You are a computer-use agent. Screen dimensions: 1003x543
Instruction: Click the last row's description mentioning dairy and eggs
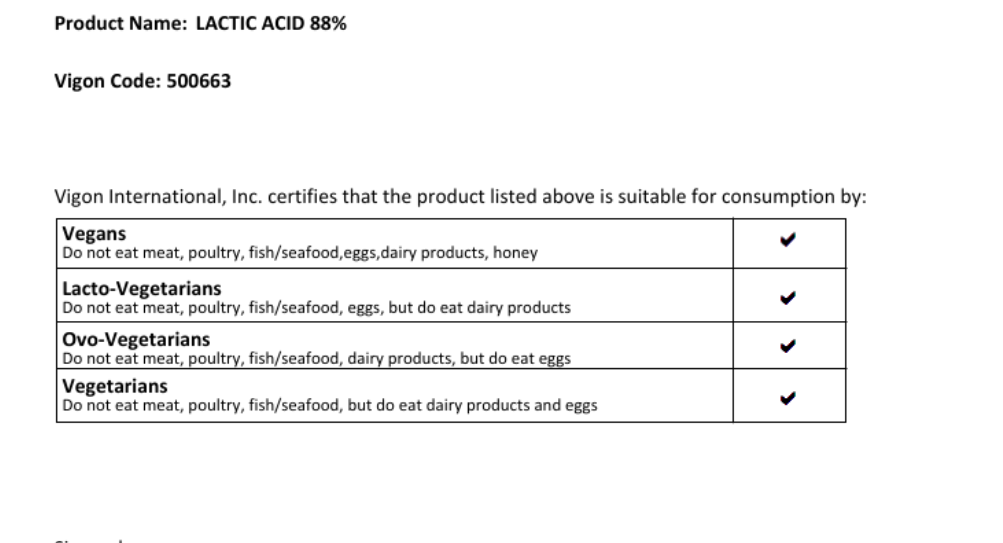330,405
